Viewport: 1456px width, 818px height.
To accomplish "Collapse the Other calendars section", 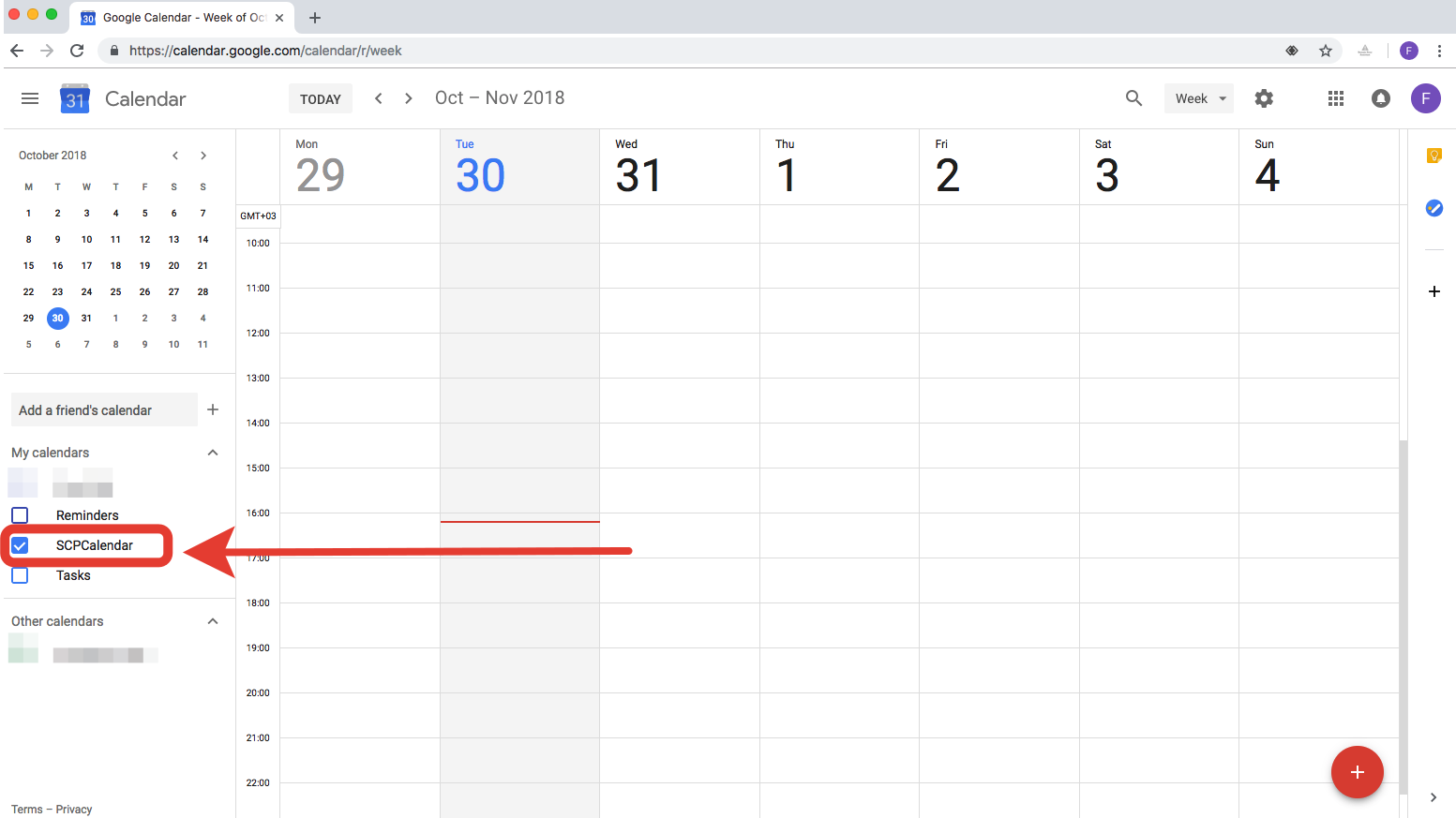I will pos(213,621).
